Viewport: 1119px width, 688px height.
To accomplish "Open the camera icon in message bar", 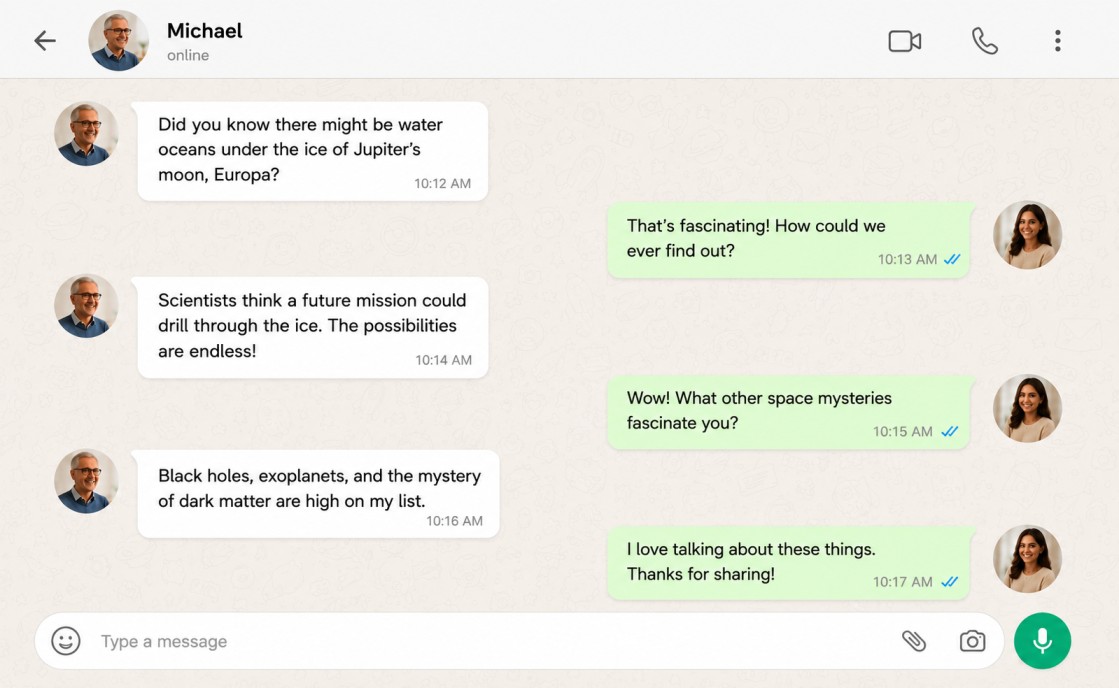I will click(972, 641).
